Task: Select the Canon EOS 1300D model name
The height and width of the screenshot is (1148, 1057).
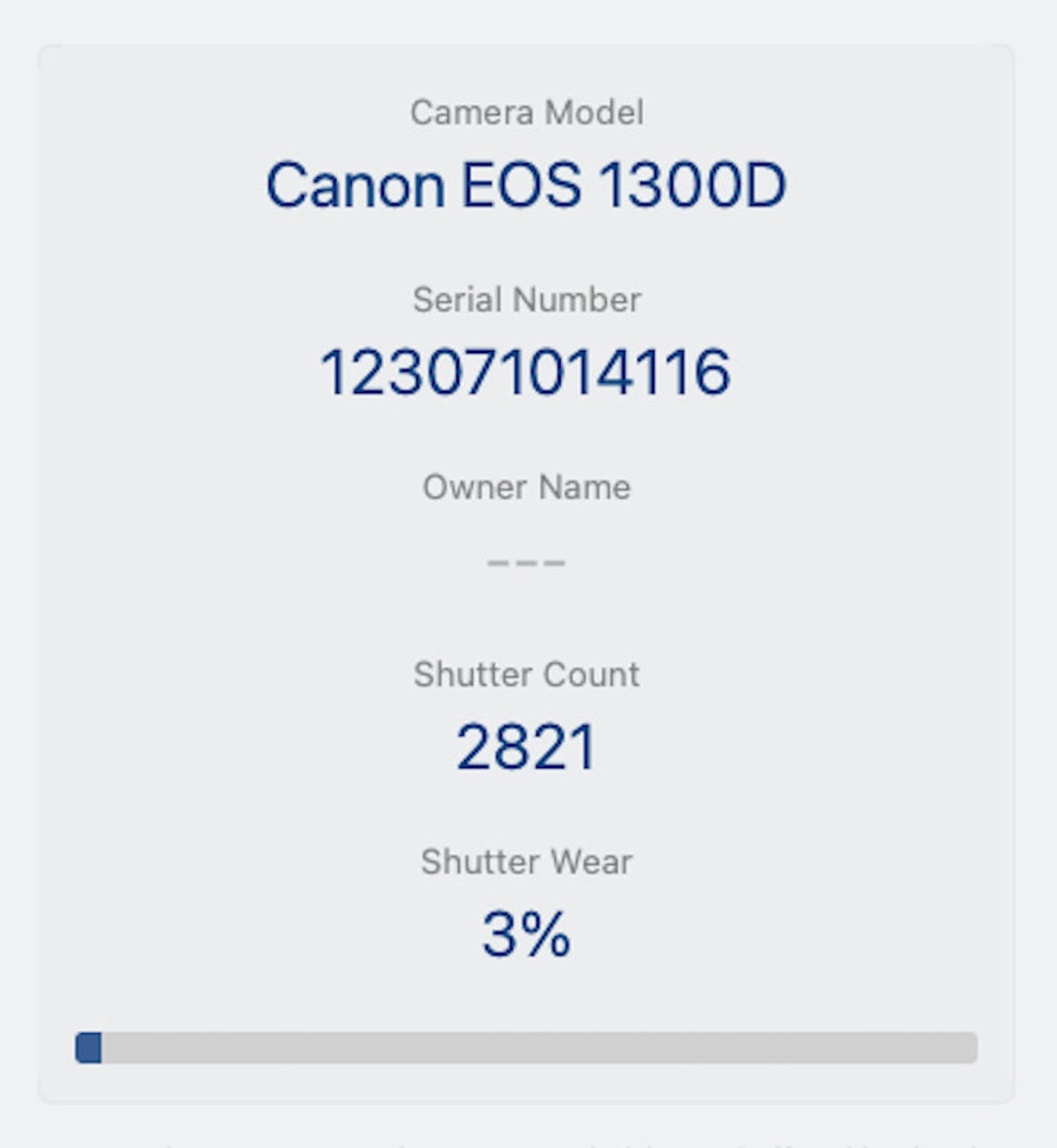Action: [526, 185]
